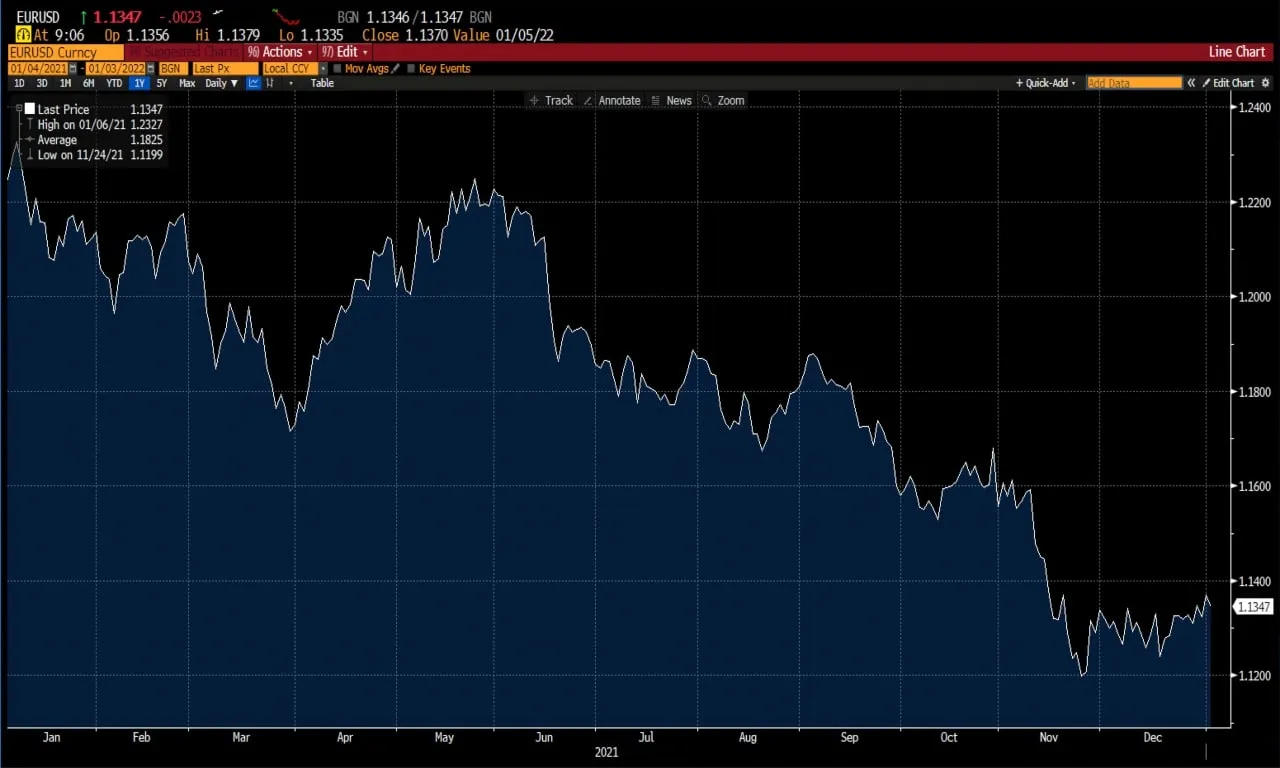The width and height of the screenshot is (1280, 768).
Task: Open the chart settings gear icon
Action: tap(1265, 82)
